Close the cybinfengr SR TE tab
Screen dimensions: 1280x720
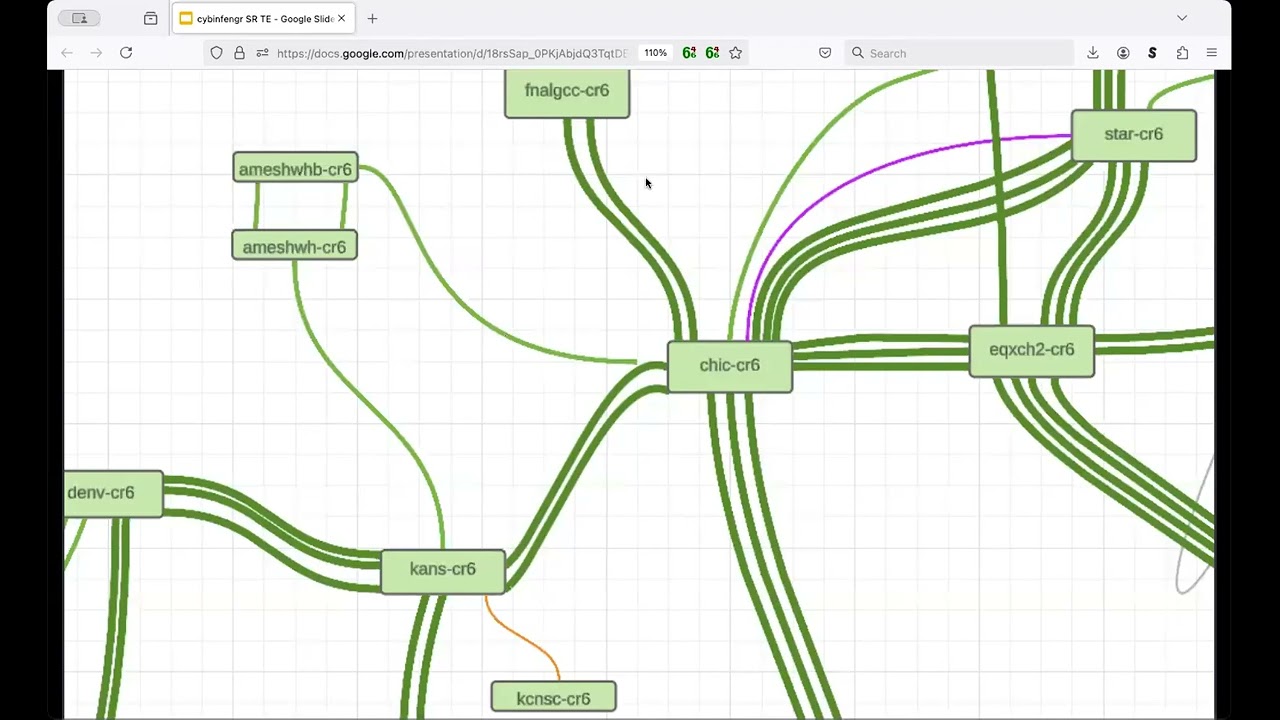341,18
